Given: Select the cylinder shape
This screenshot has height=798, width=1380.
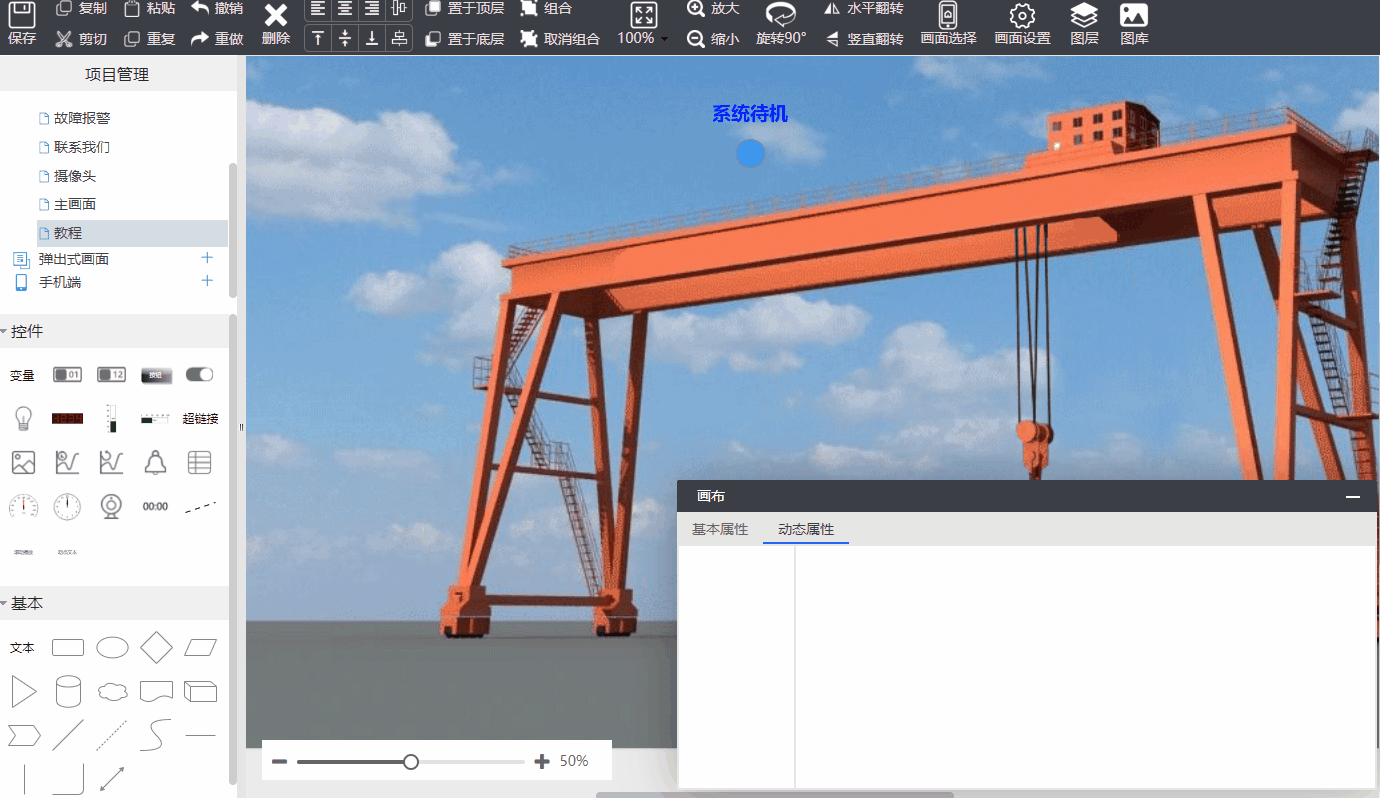Looking at the screenshot, I should coord(67,691).
